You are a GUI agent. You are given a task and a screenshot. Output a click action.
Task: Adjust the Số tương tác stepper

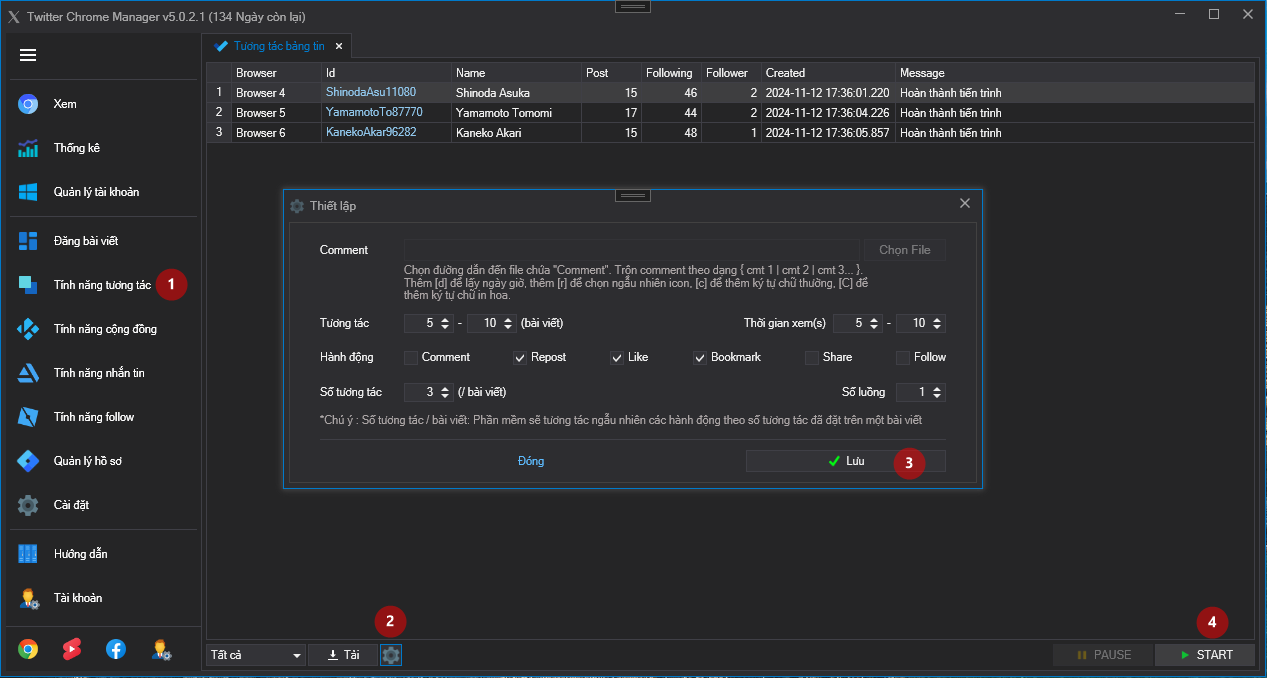pos(446,393)
